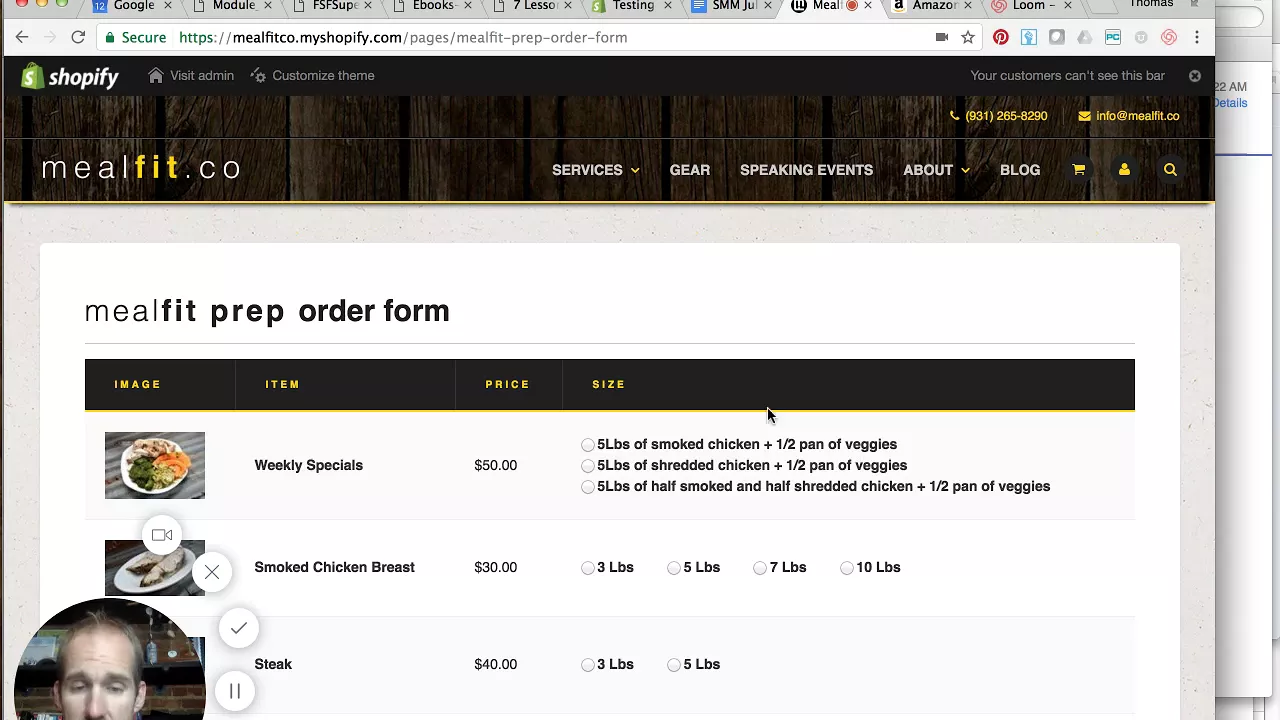Select 7 Lbs for Smoked Chicken Breast
Image resolution: width=1280 pixels, height=720 pixels.
[760, 568]
